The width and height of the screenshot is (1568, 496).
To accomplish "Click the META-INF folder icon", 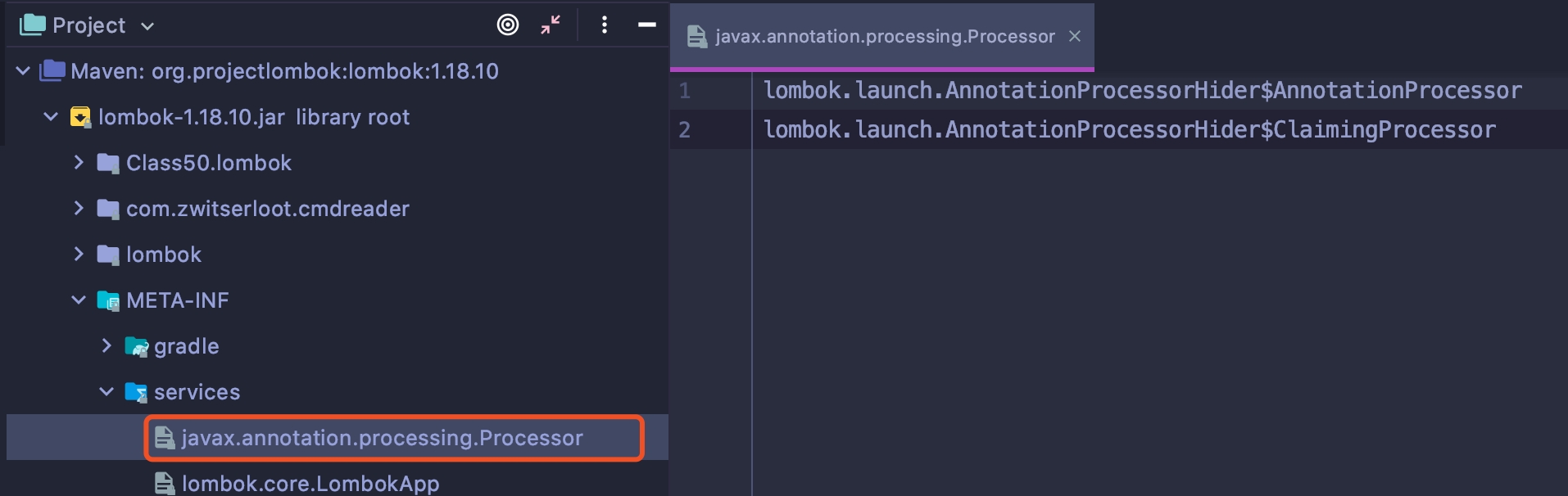I will coord(108,300).
